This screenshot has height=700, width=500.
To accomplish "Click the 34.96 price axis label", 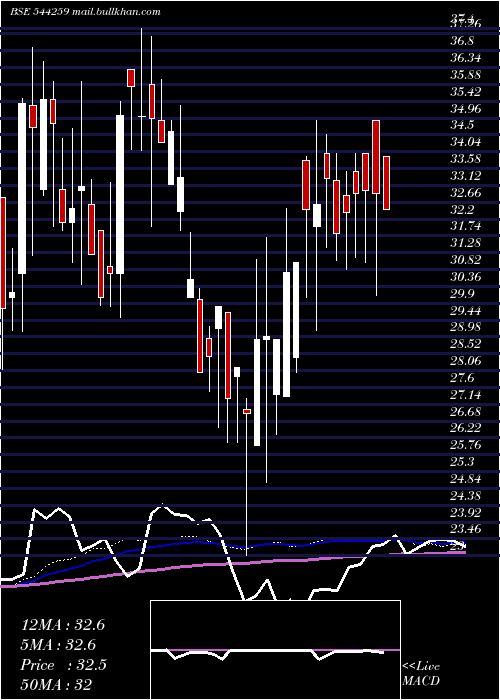I will pos(466,108).
